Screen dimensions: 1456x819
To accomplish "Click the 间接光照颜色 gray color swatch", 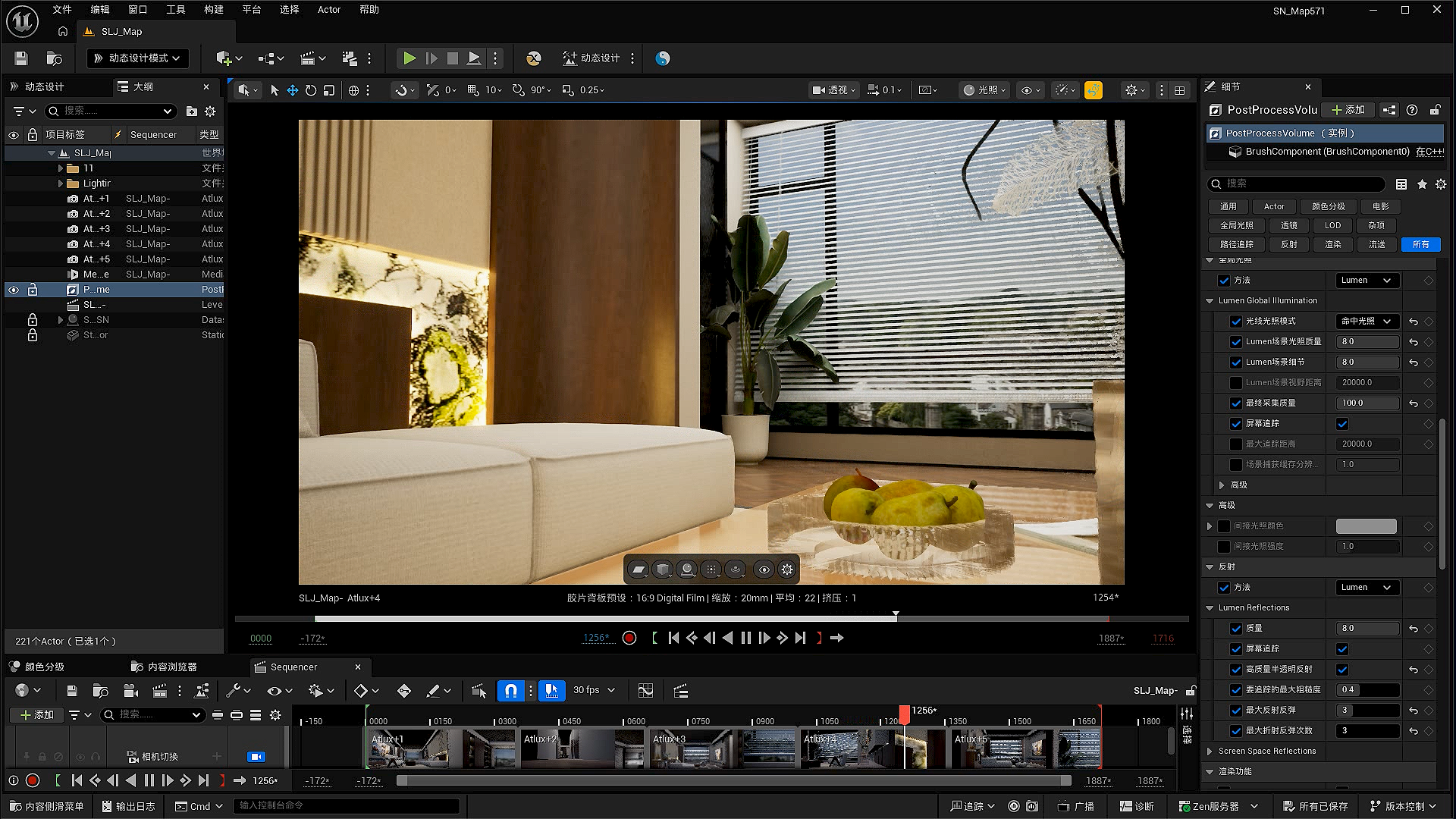I will coord(1366,526).
